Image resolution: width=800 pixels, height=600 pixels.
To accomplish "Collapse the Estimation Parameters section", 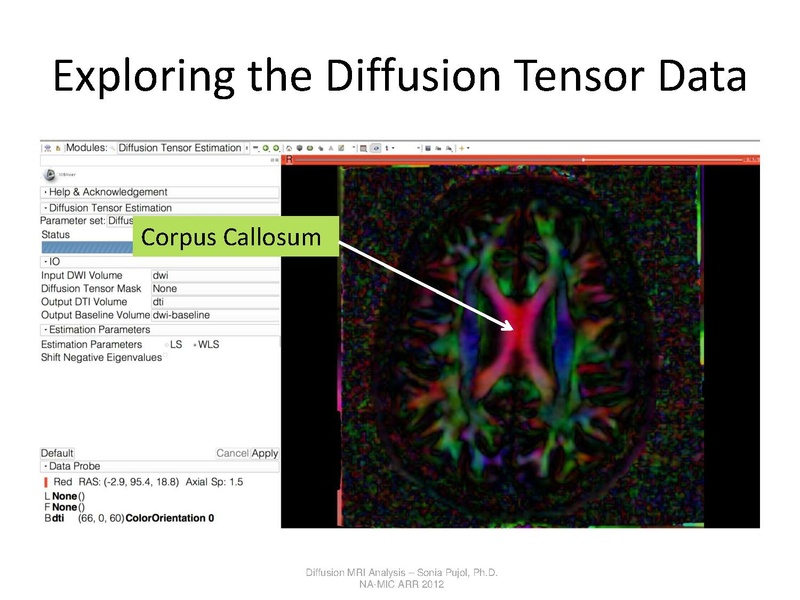I will (x=160, y=330).
